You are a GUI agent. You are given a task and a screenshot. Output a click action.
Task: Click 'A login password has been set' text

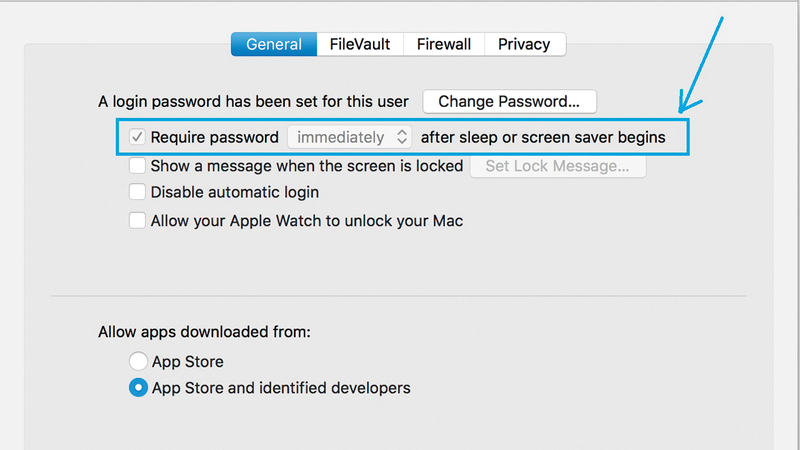coord(255,101)
